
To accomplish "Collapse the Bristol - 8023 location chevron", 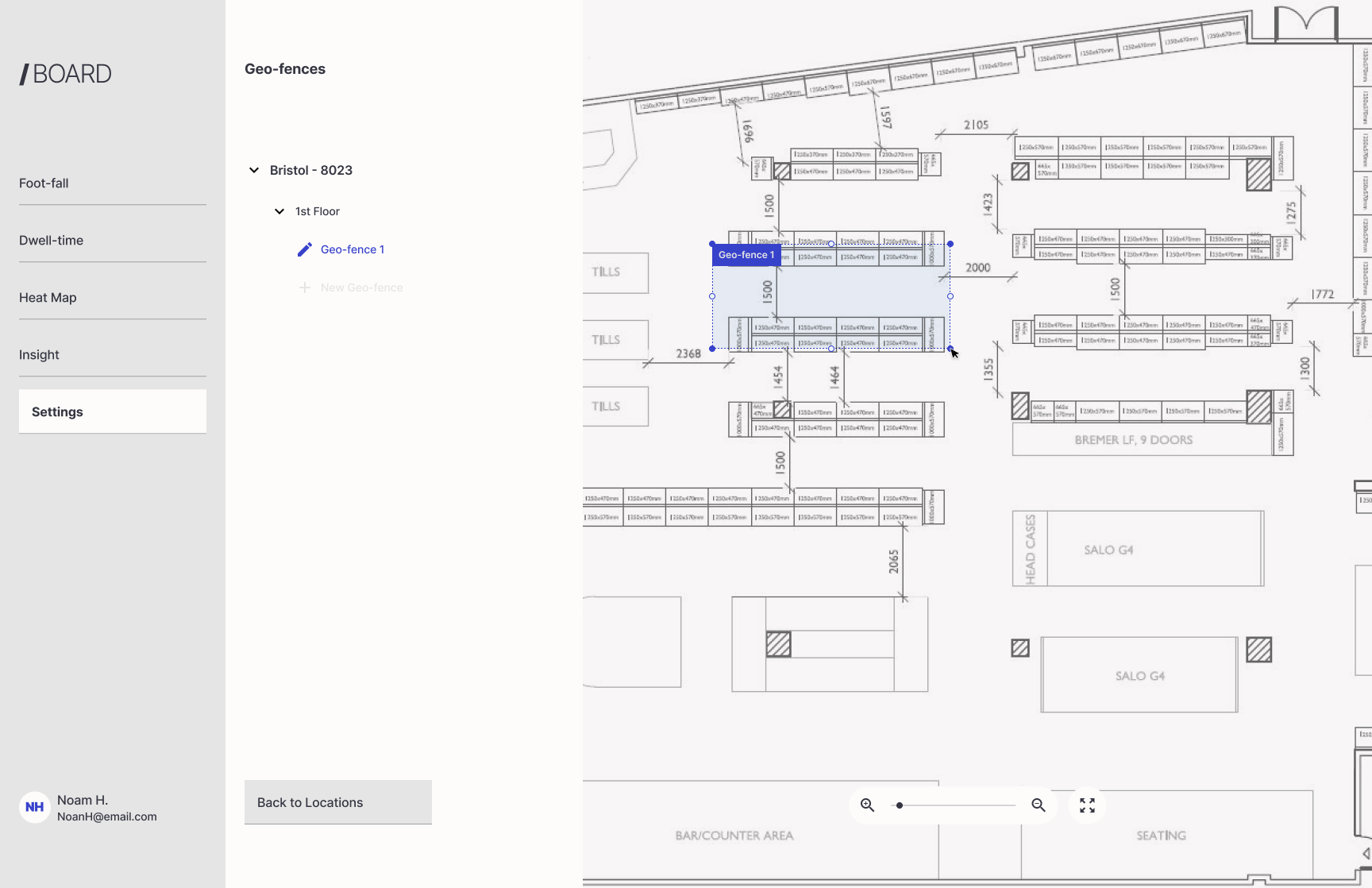I will (254, 170).
